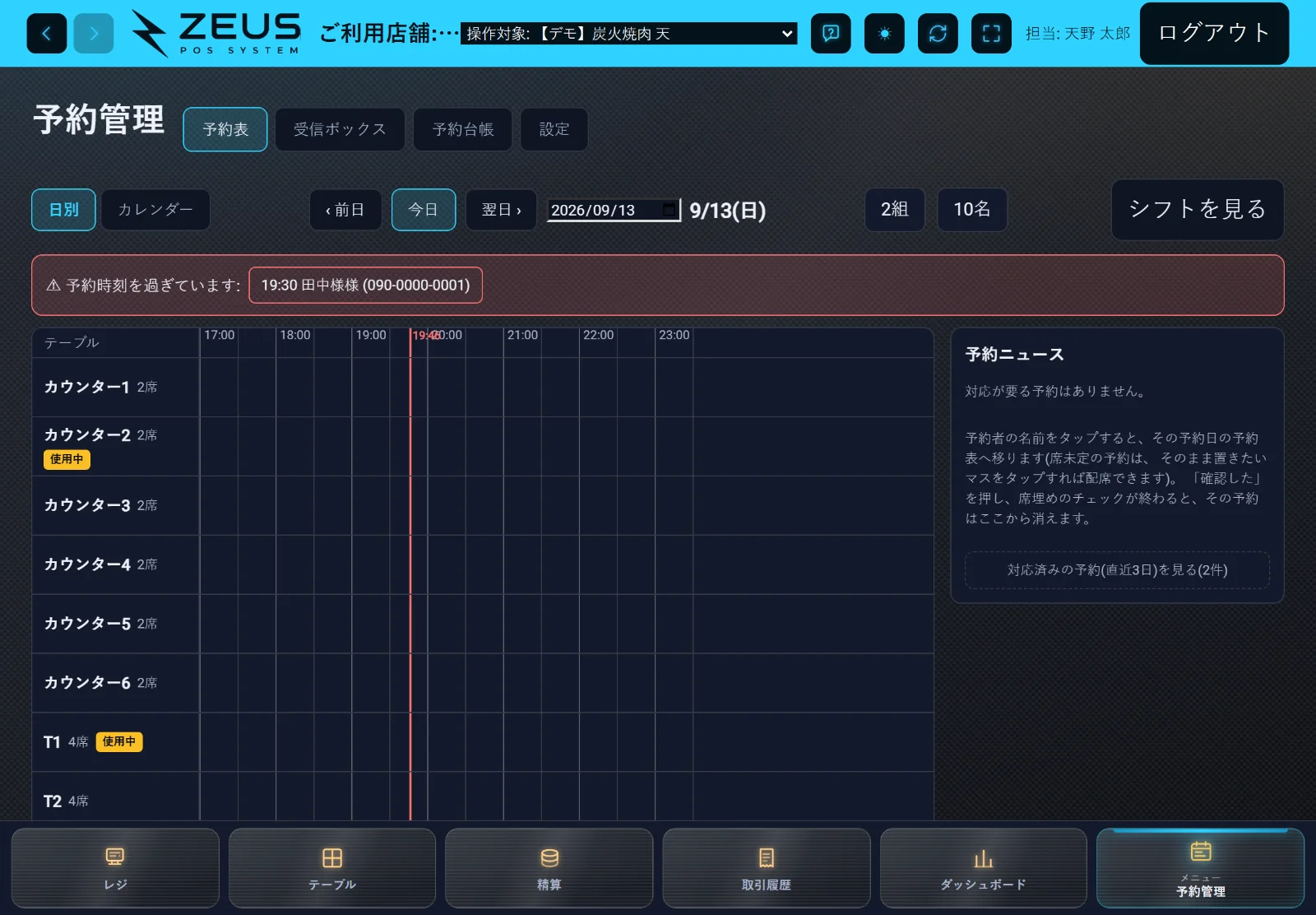Enter fullscreen with the expand icon
The height and width of the screenshot is (915, 1316).
pyautogui.click(x=991, y=34)
